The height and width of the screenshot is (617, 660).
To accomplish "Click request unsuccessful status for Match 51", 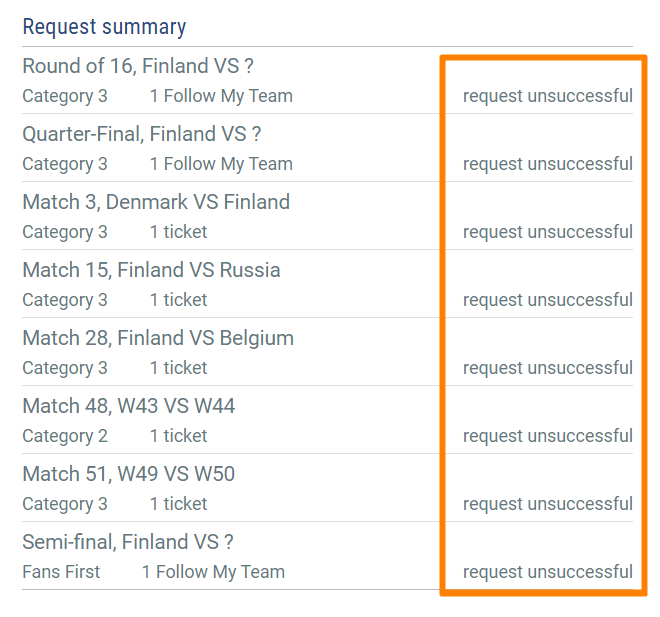I will [x=548, y=504].
